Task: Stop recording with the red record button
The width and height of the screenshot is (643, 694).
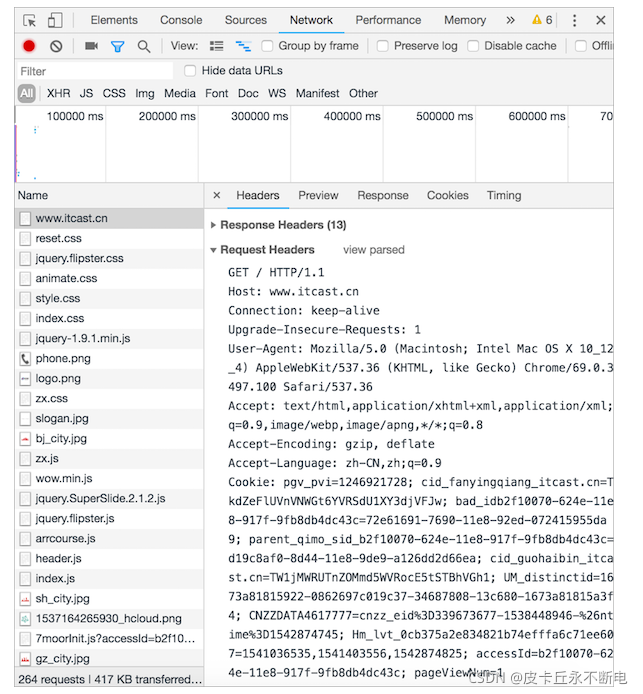Action: point(29,46)
